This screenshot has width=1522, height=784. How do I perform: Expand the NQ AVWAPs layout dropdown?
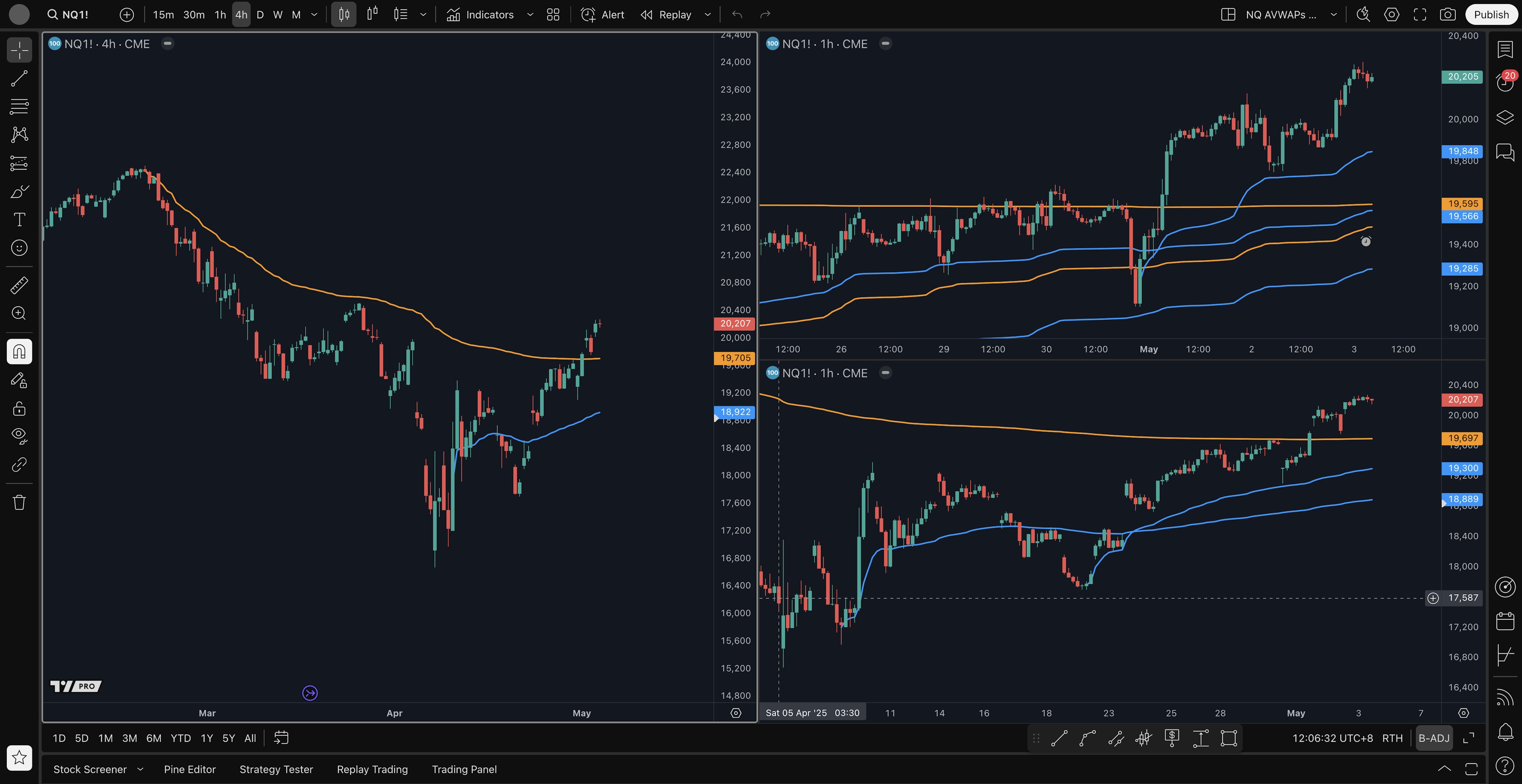[1333, 15]
